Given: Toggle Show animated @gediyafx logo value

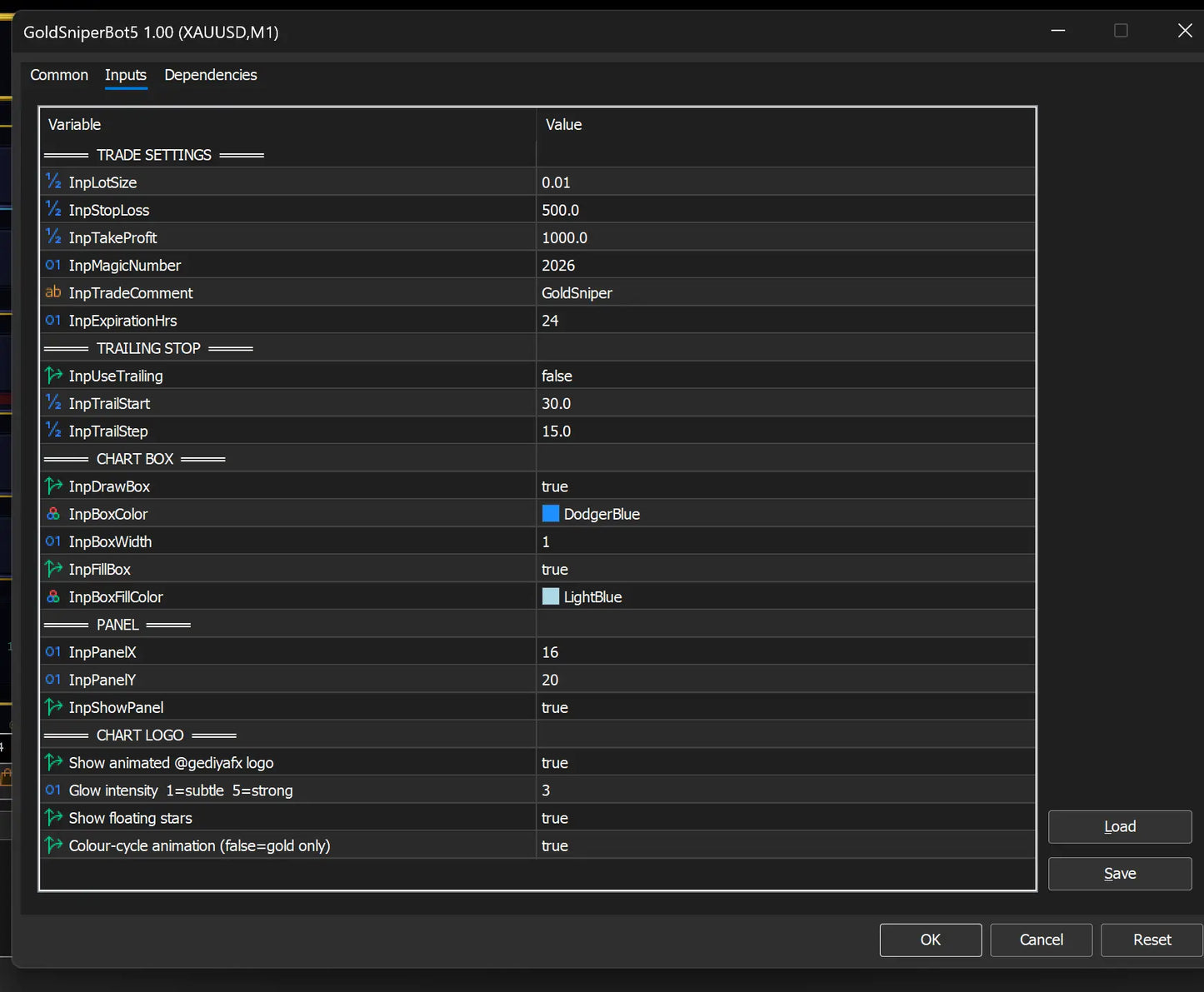Looking at the screenshot, I should pyautogui.click(x=786, y=762).
